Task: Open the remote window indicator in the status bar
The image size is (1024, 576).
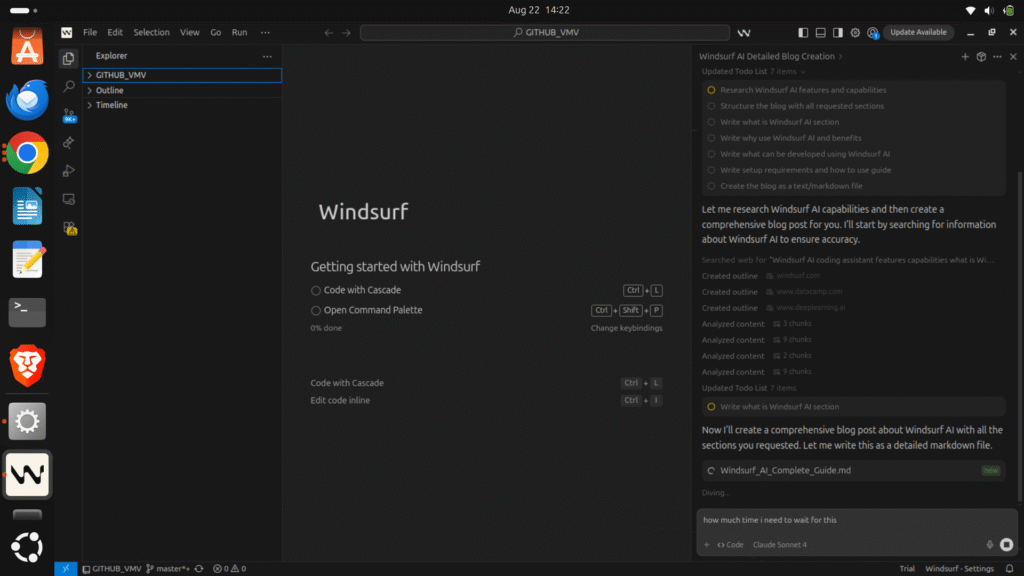Action: click(65, 569)
